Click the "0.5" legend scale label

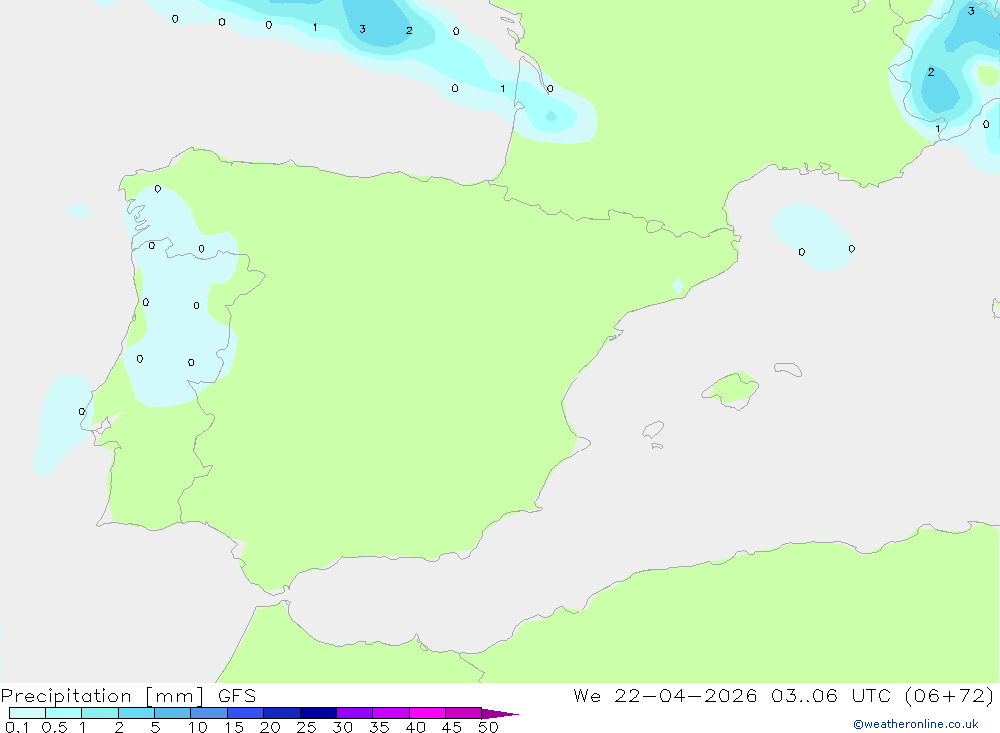pos(54,727)
